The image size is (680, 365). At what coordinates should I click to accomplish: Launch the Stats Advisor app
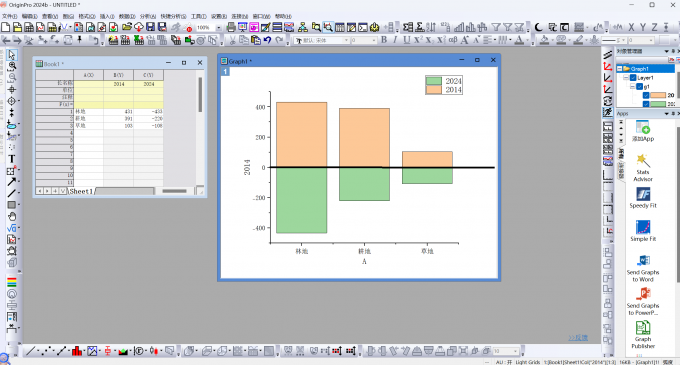point(643,167)
